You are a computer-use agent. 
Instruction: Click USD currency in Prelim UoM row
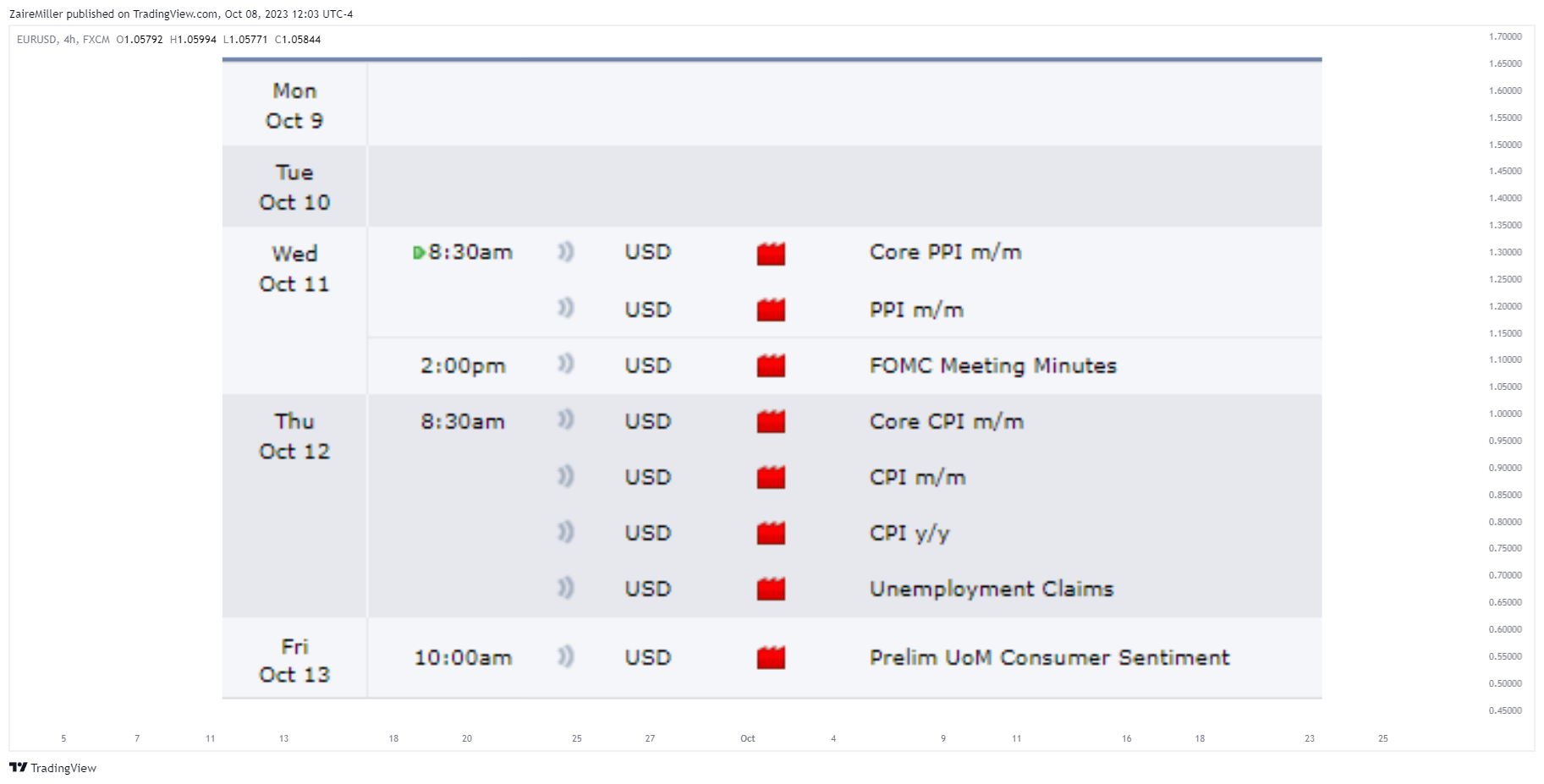[x=648, y=657]
